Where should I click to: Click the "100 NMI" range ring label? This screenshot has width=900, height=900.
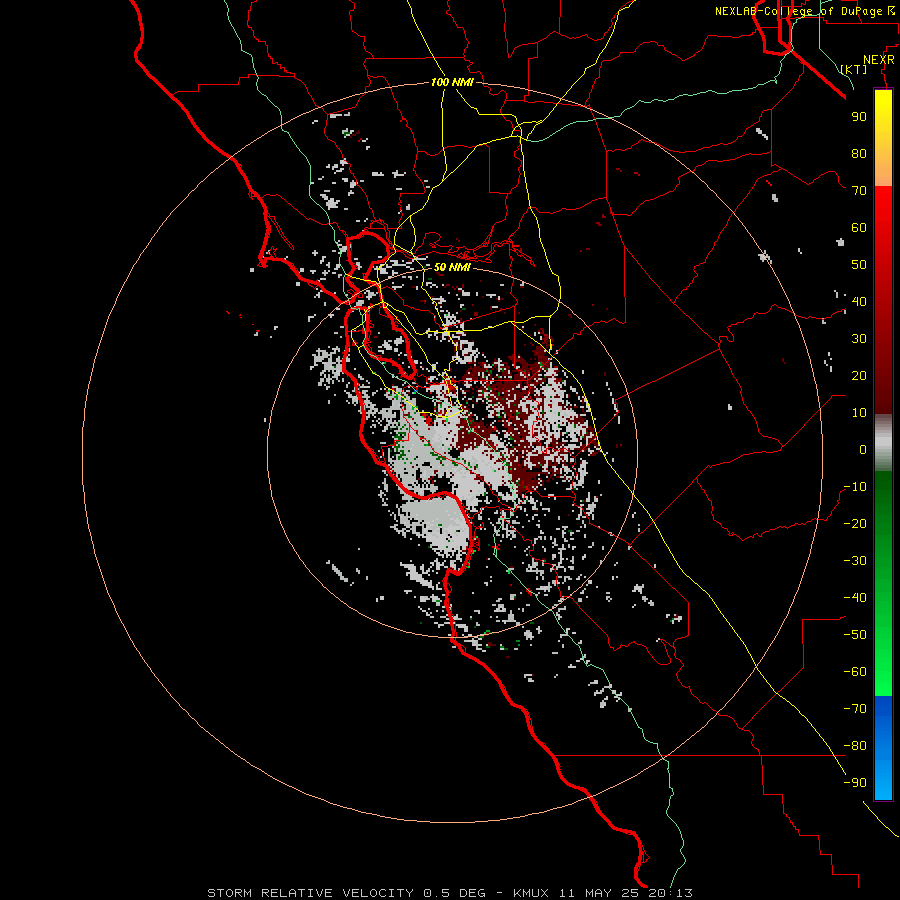452,82
